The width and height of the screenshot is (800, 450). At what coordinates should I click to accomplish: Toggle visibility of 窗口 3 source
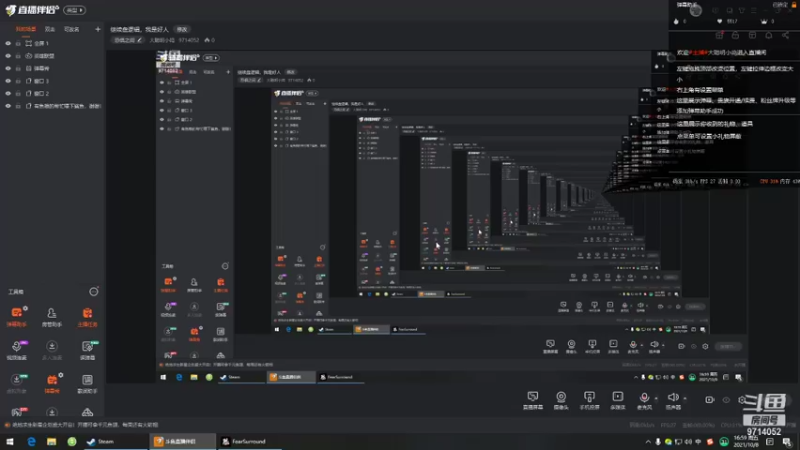pos(8,81)
